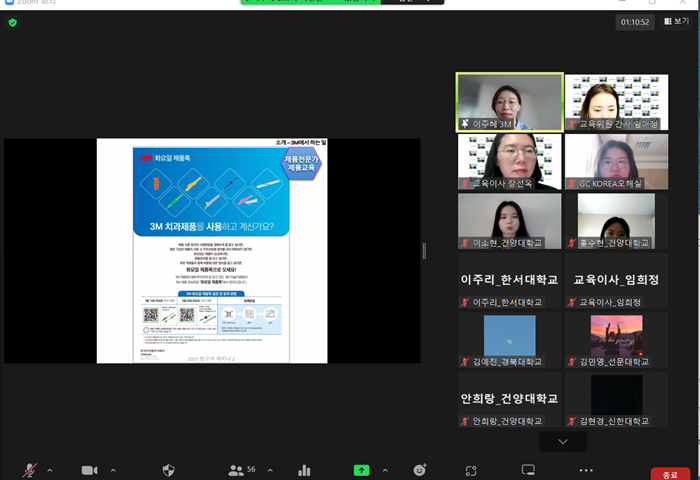Click muted mic icon on 이소현_건양대학교
This screenshot has width=700, height=480.
[x=465, y=243]
